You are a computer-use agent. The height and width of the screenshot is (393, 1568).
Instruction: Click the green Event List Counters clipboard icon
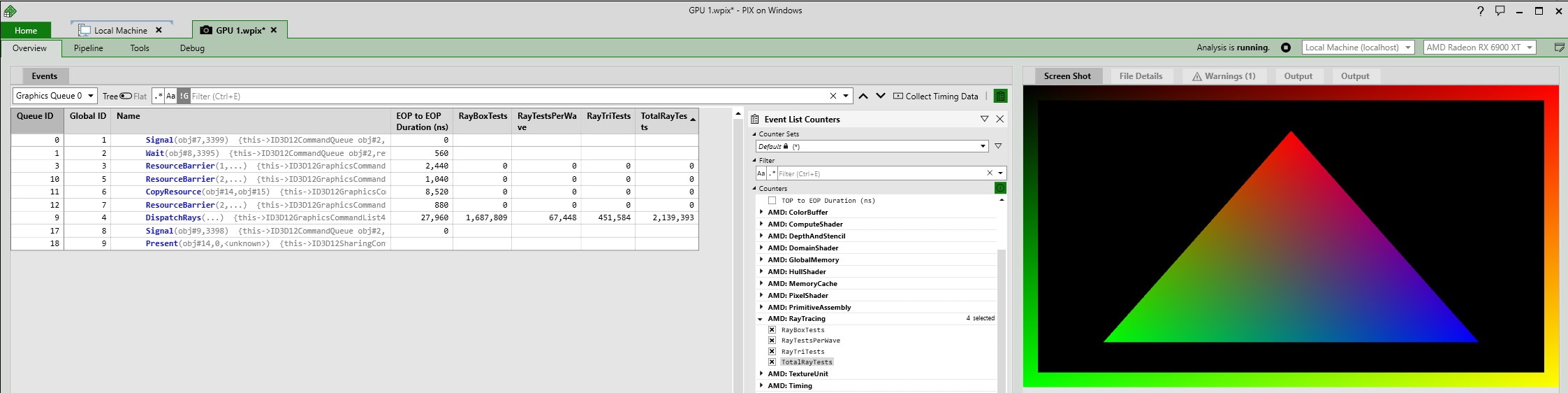[x=1000, y=97]
